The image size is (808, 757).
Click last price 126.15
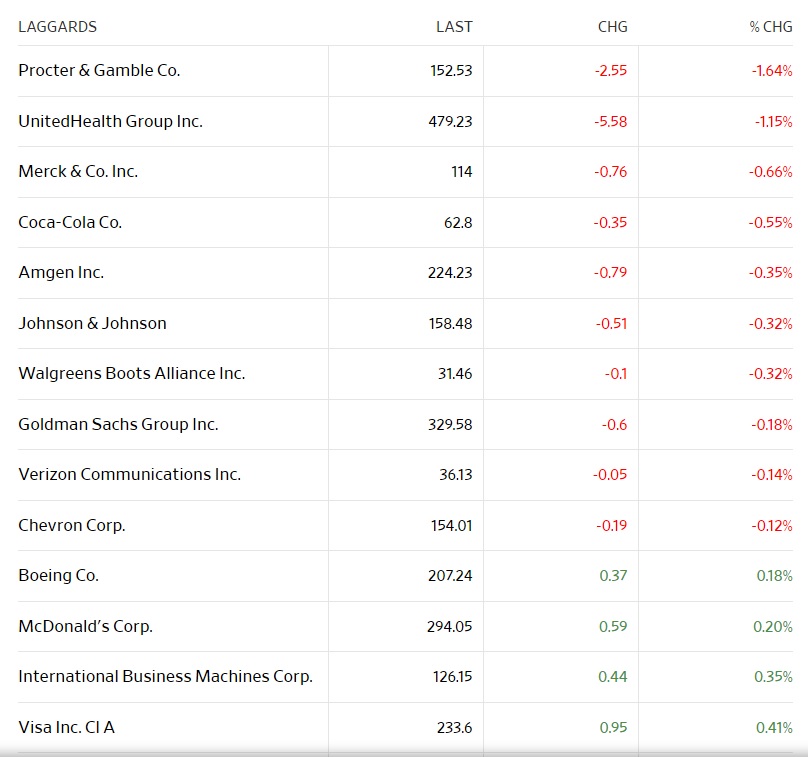point(452,677)
